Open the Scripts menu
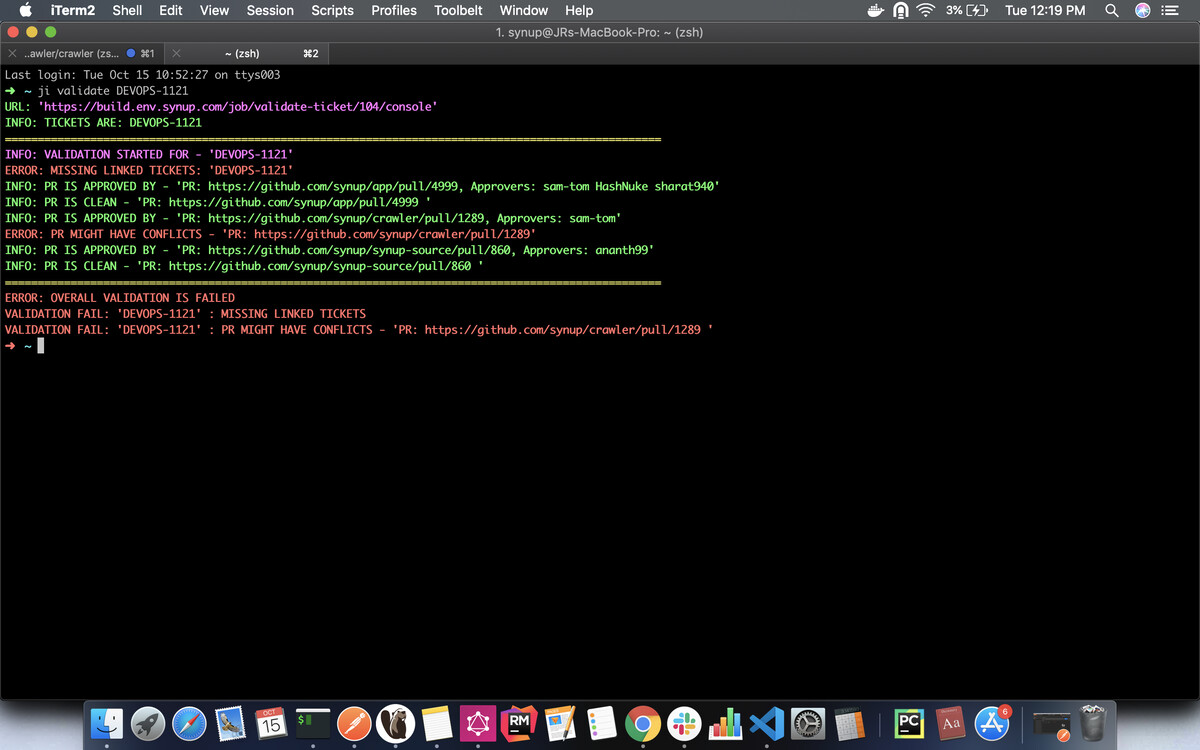Viewport: 1200px width, 750px height. click(x=332, y=10)
